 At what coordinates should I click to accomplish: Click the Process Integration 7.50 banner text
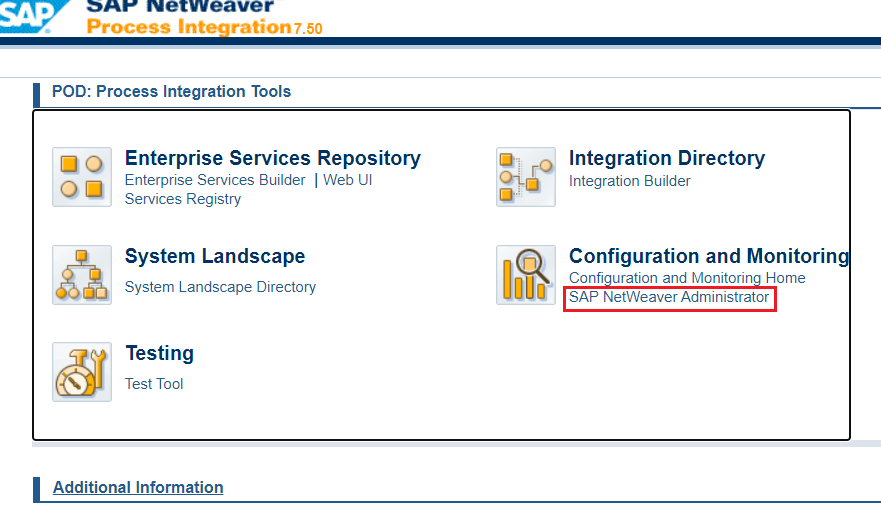pos(205,26)
